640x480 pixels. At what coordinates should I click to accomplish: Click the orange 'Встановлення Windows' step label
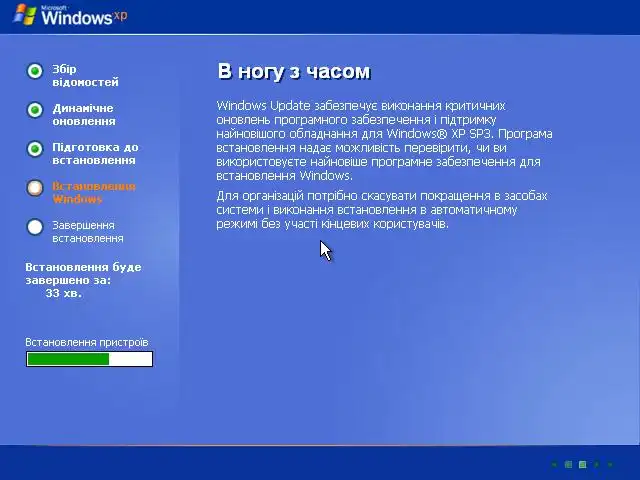93,193
